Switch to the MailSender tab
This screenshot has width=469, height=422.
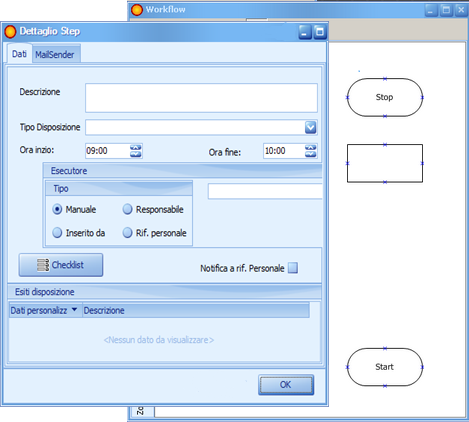point(56,54)
